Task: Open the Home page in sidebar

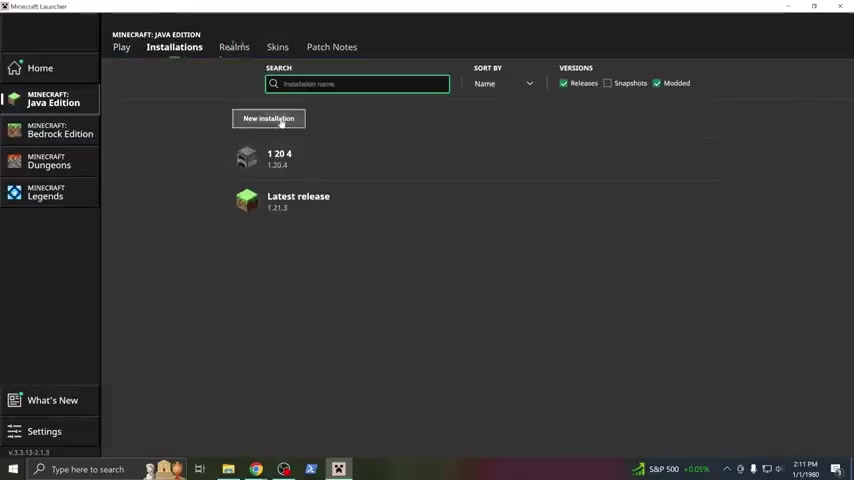Action: coord(50,68)
